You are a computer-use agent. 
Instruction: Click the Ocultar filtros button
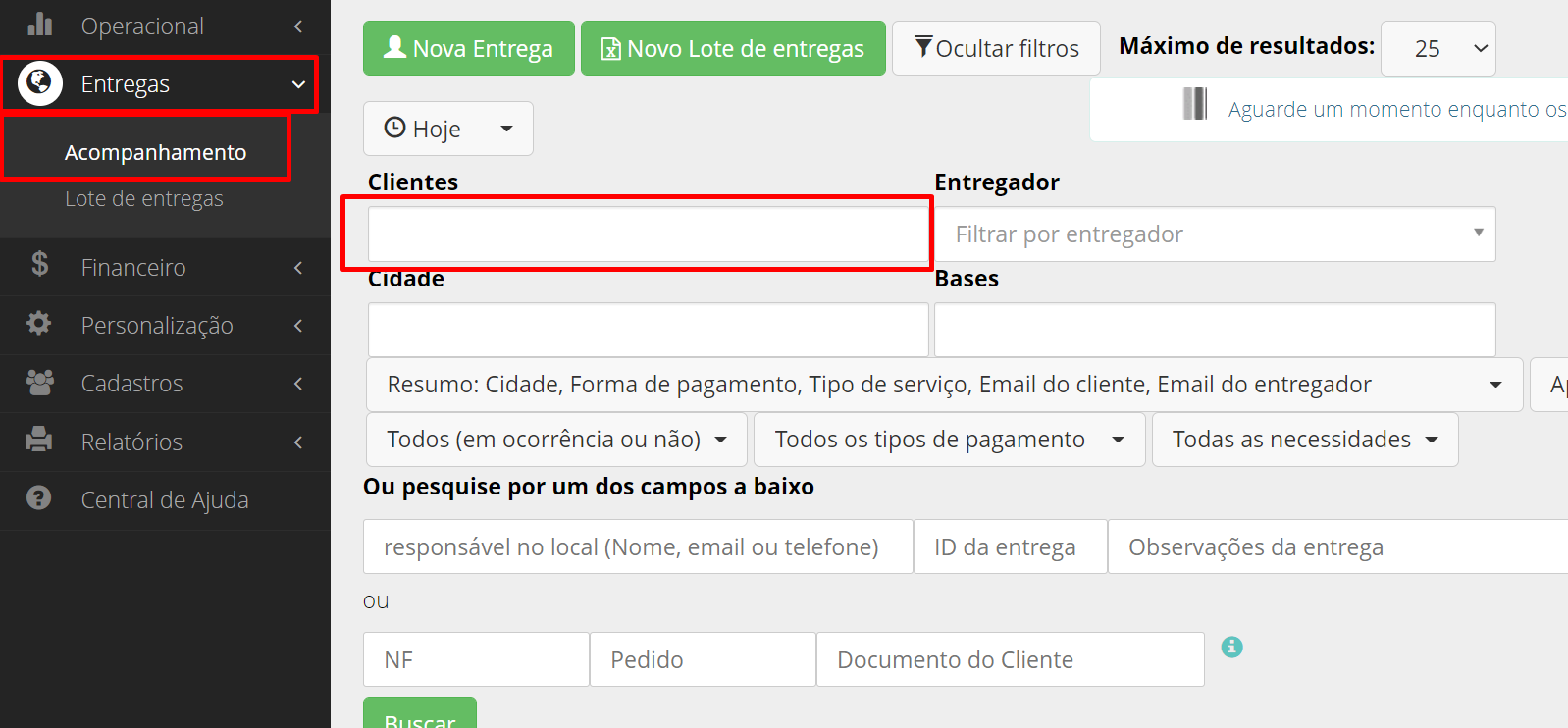[996, 48]
